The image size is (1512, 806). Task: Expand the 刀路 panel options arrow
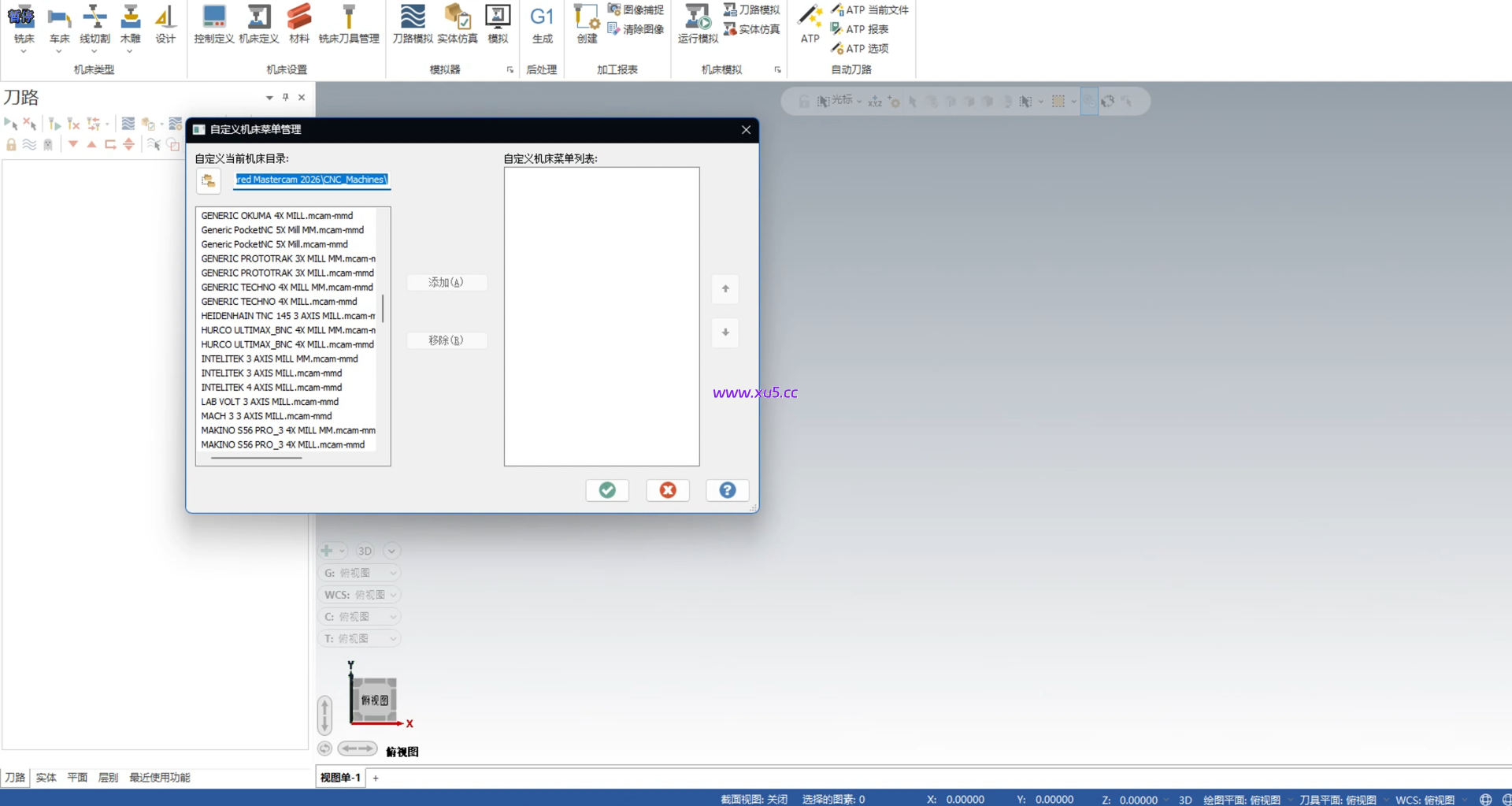pyautogui.click(x=269, y=98)
